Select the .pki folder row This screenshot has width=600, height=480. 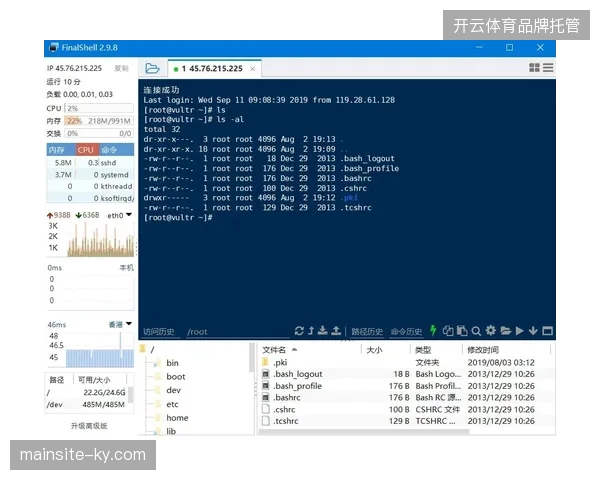pyautogui.click(x=406, y=362)
